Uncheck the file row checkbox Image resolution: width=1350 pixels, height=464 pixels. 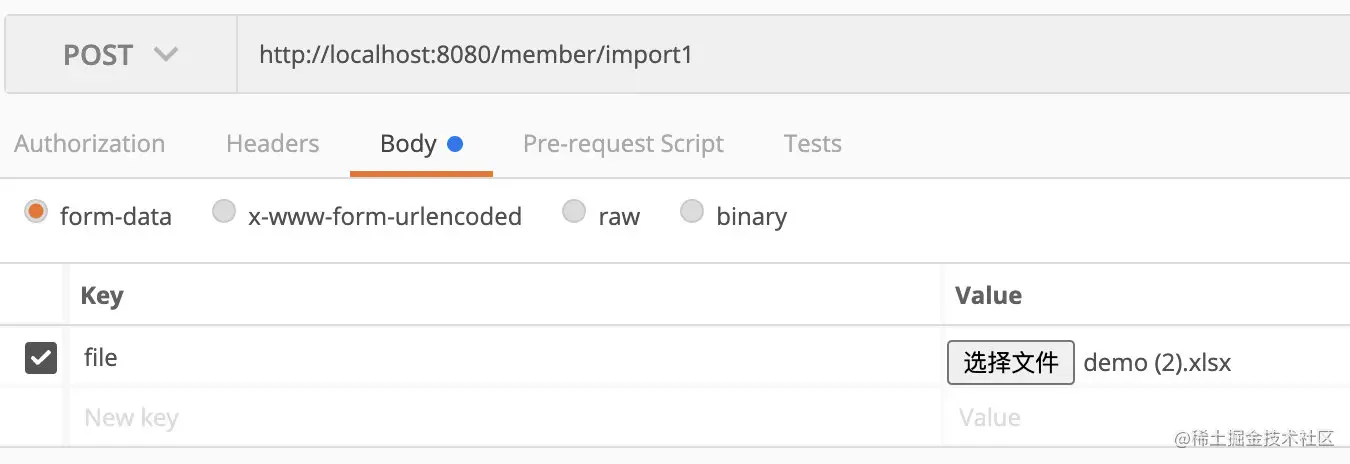[x=41, y=358]
